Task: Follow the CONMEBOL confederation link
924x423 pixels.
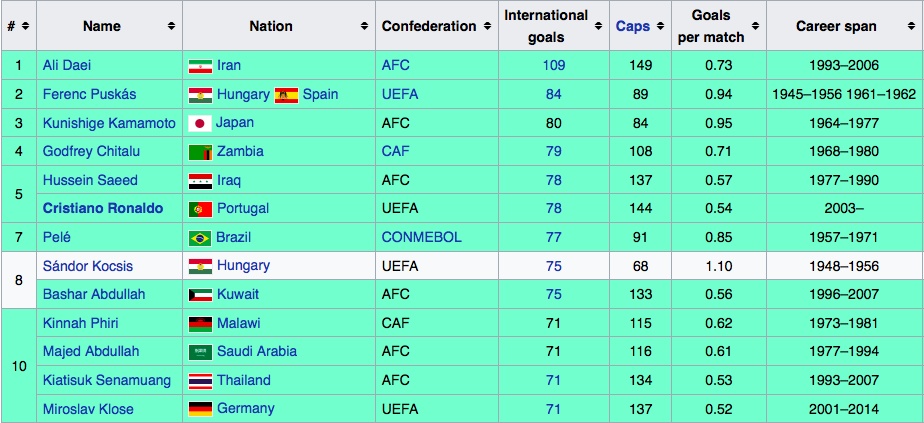Action: tap(421, 238)
